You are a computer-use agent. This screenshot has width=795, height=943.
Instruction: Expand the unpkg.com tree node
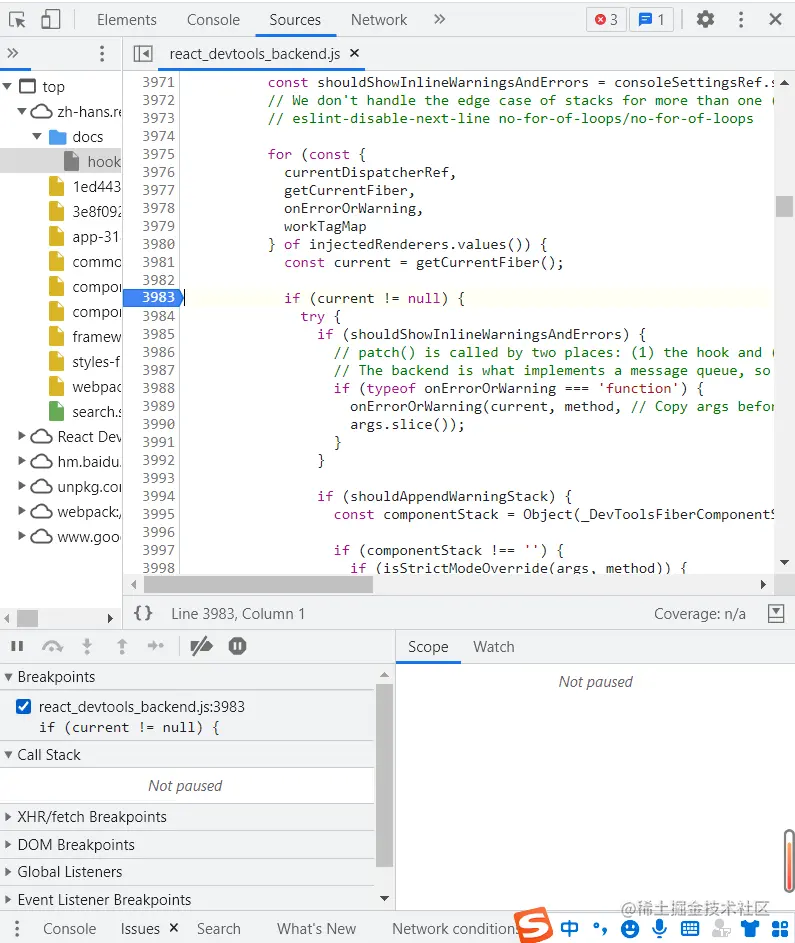[22, 486]
